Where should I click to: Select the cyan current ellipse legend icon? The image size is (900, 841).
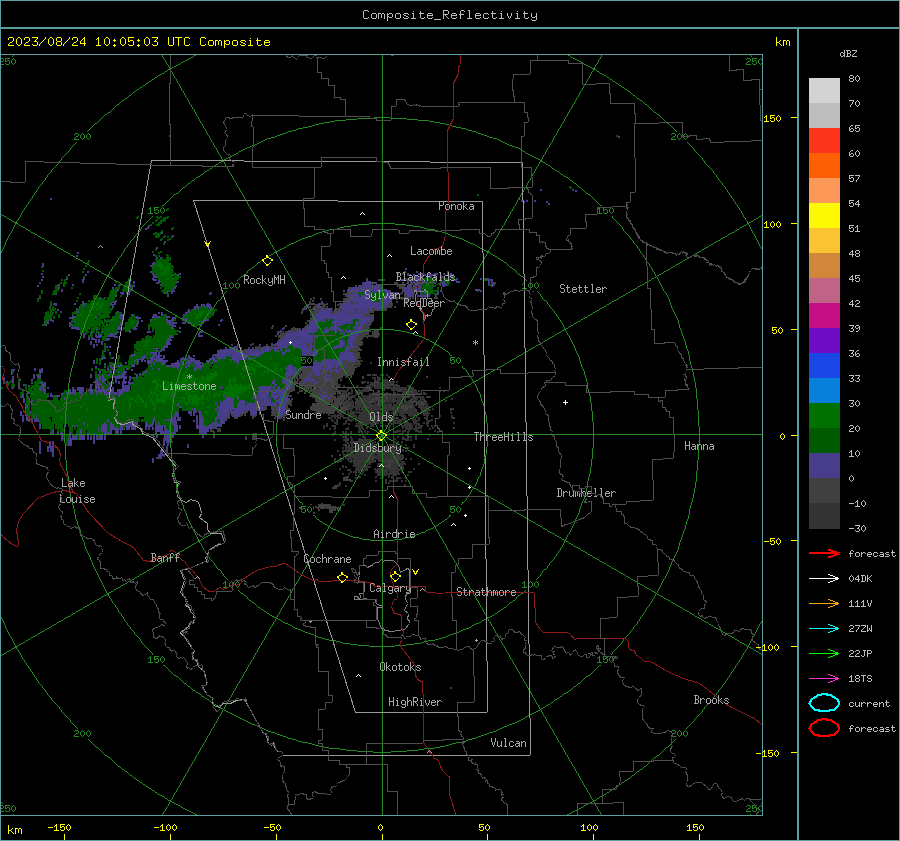point(824,703)
